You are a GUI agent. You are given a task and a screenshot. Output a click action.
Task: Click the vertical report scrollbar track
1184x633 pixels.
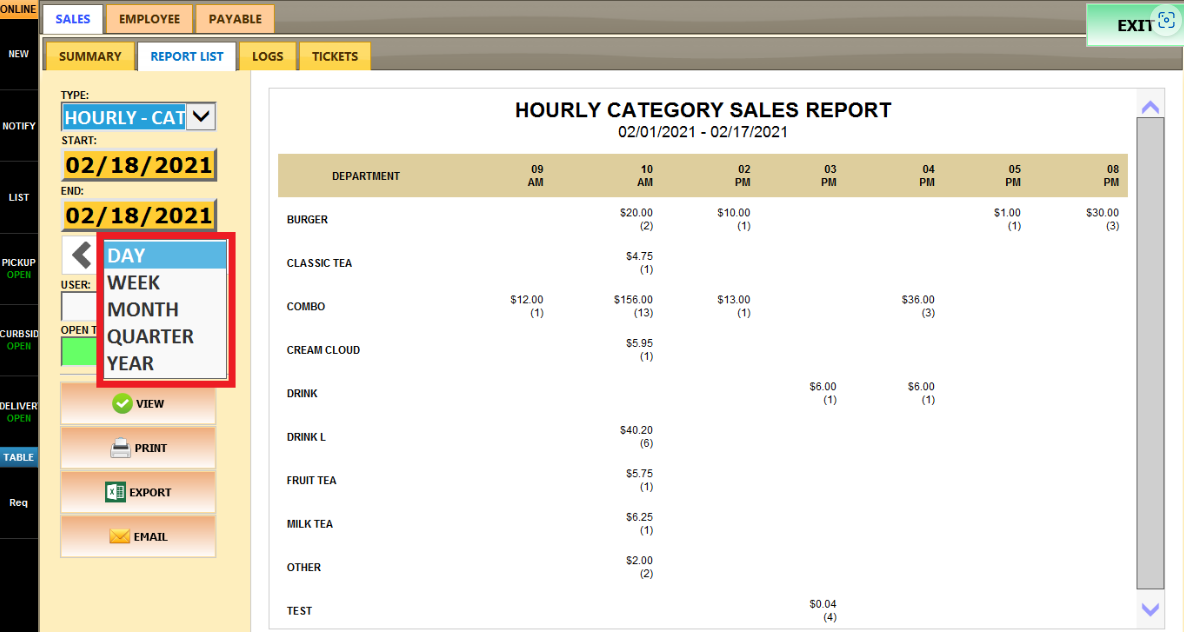tap(1150, 350)
